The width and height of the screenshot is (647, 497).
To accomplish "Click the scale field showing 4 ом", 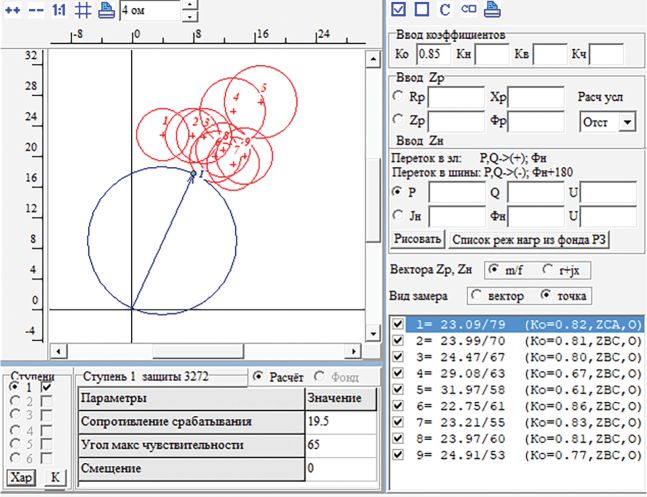I will (x=150, y=10).
